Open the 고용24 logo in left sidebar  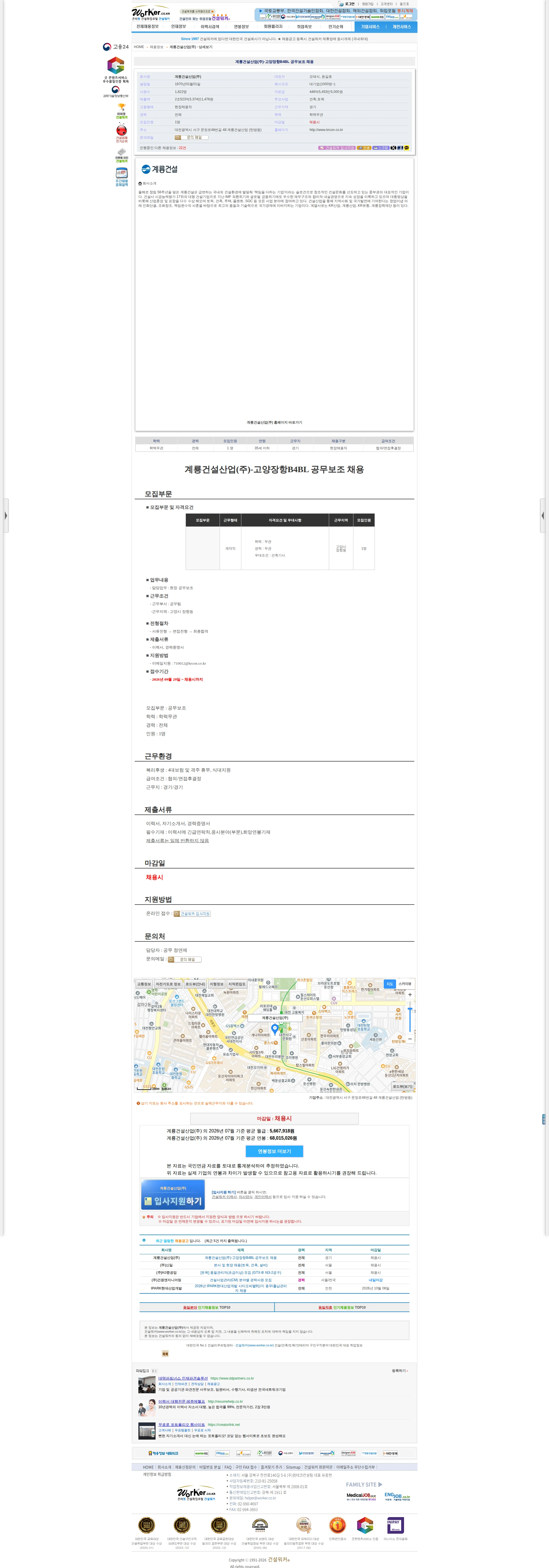[x=116, y=47]
